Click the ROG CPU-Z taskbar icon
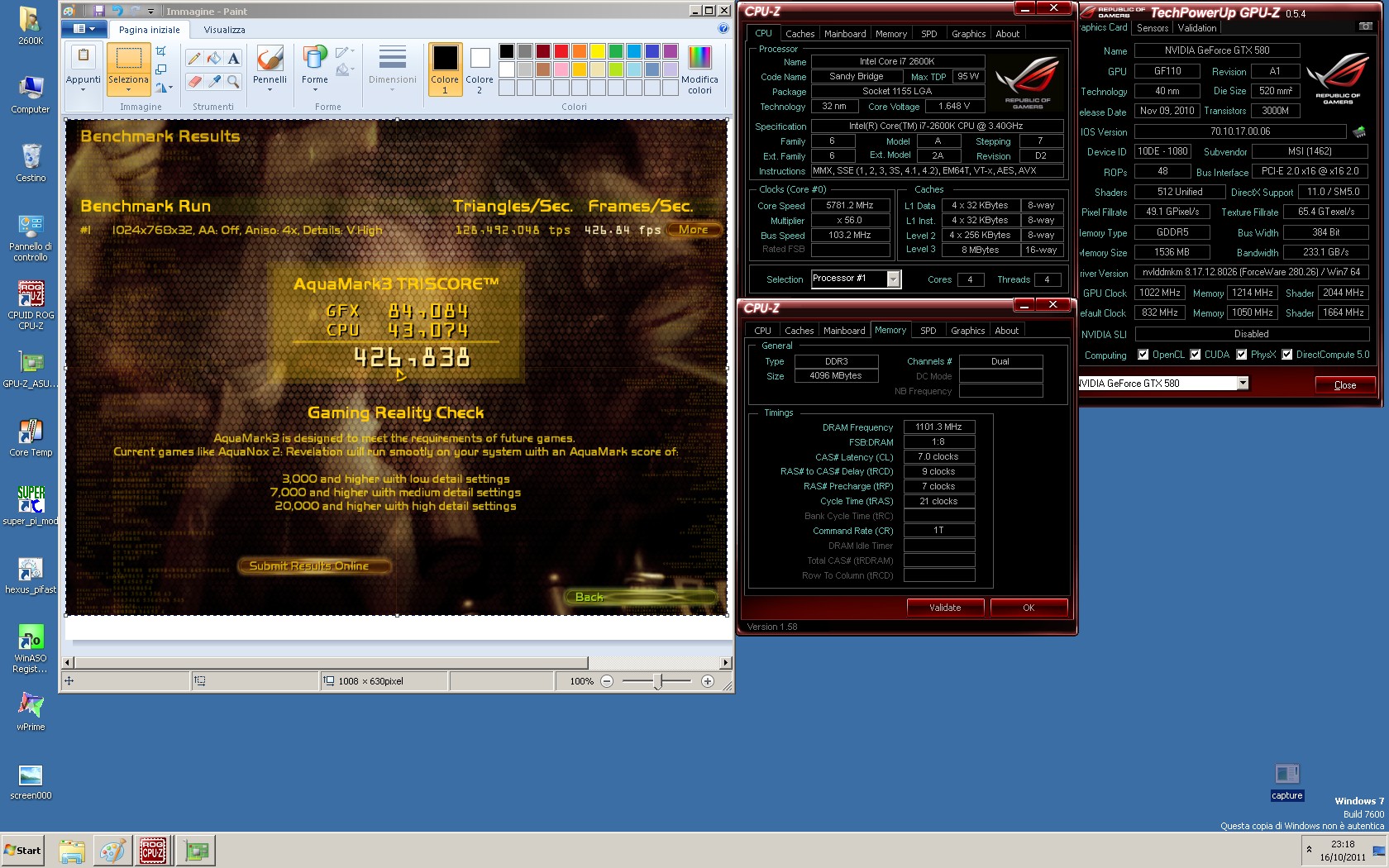1389x868 pixels. coord(153,851)
